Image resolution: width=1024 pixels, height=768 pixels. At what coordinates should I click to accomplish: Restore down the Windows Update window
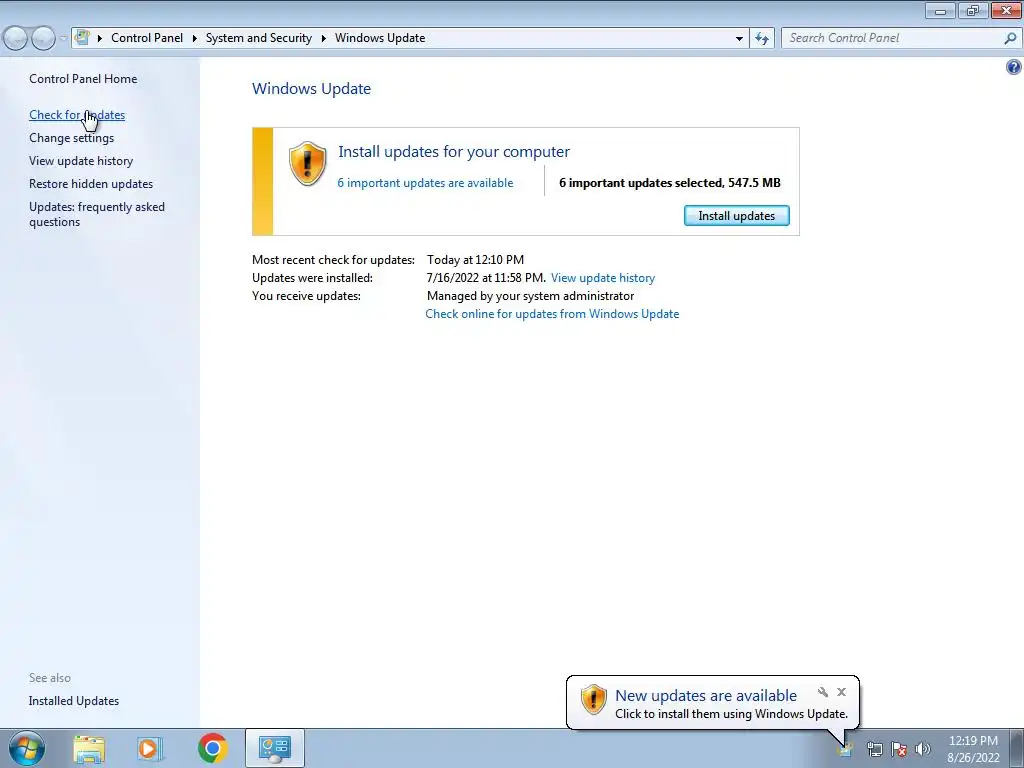973,11
